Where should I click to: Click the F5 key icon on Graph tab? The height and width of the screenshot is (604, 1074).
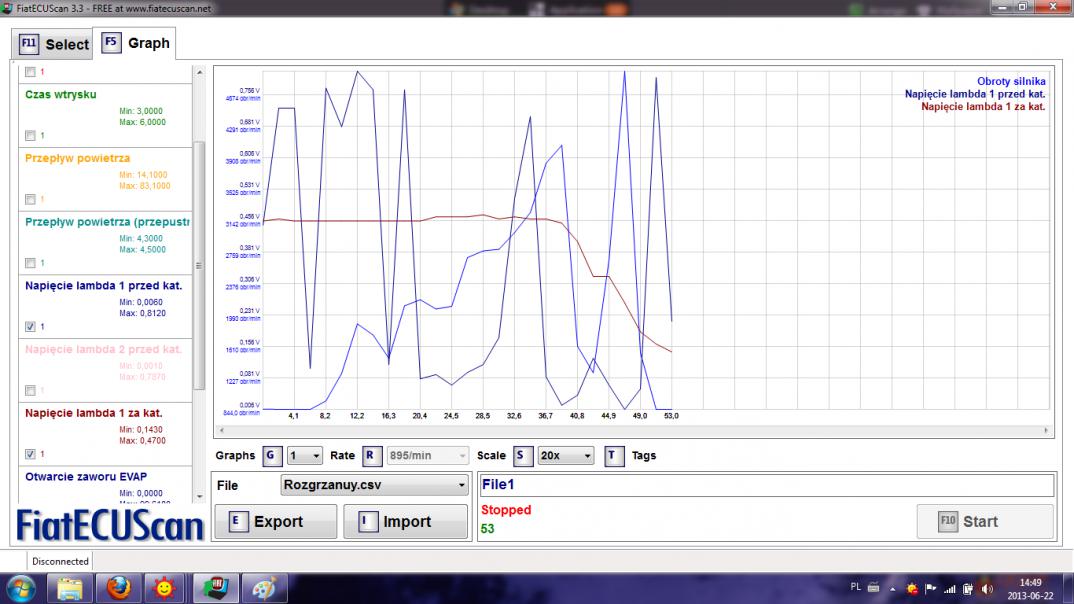[x=111, y=42]
